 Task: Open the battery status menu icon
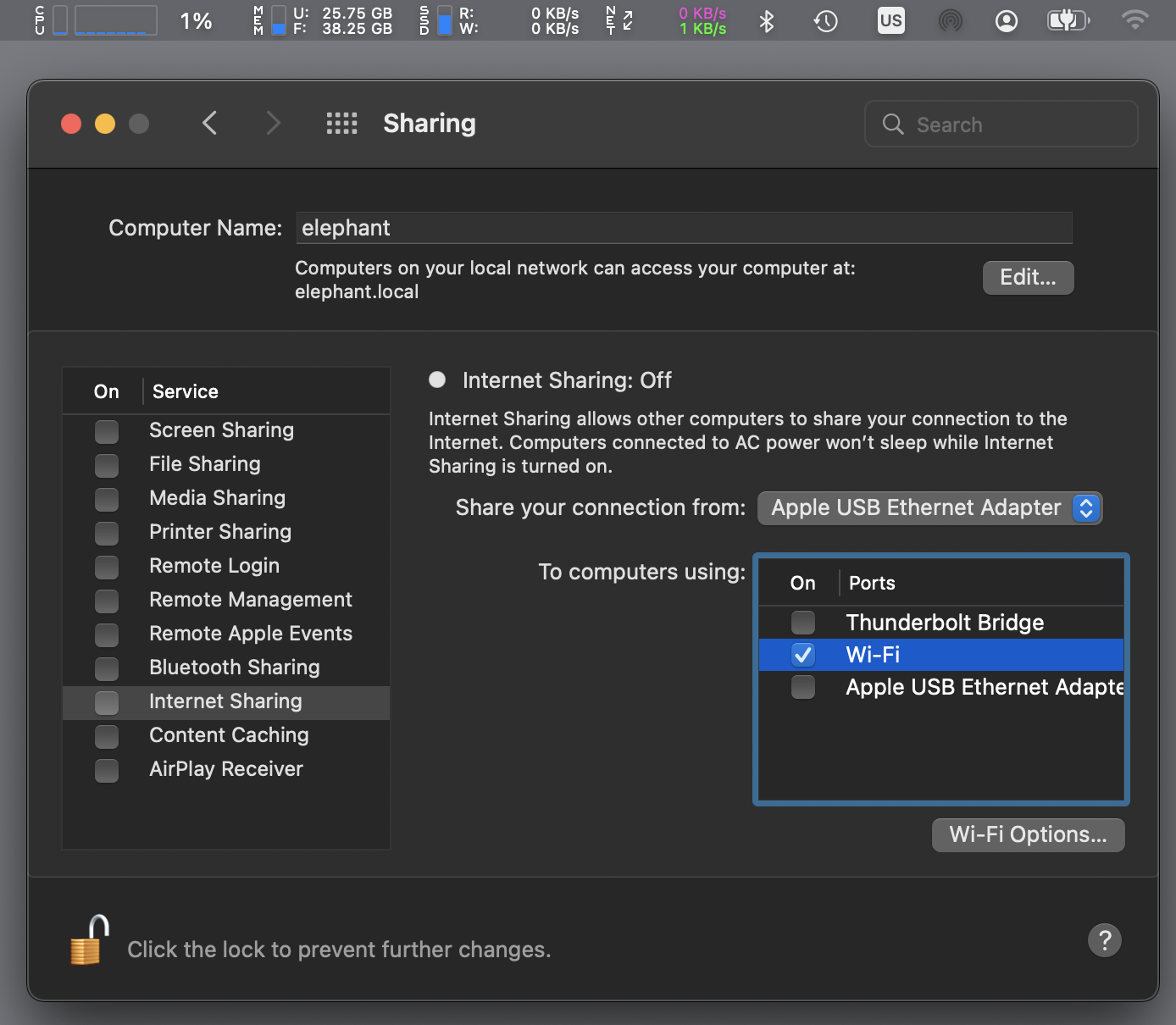1068,21
